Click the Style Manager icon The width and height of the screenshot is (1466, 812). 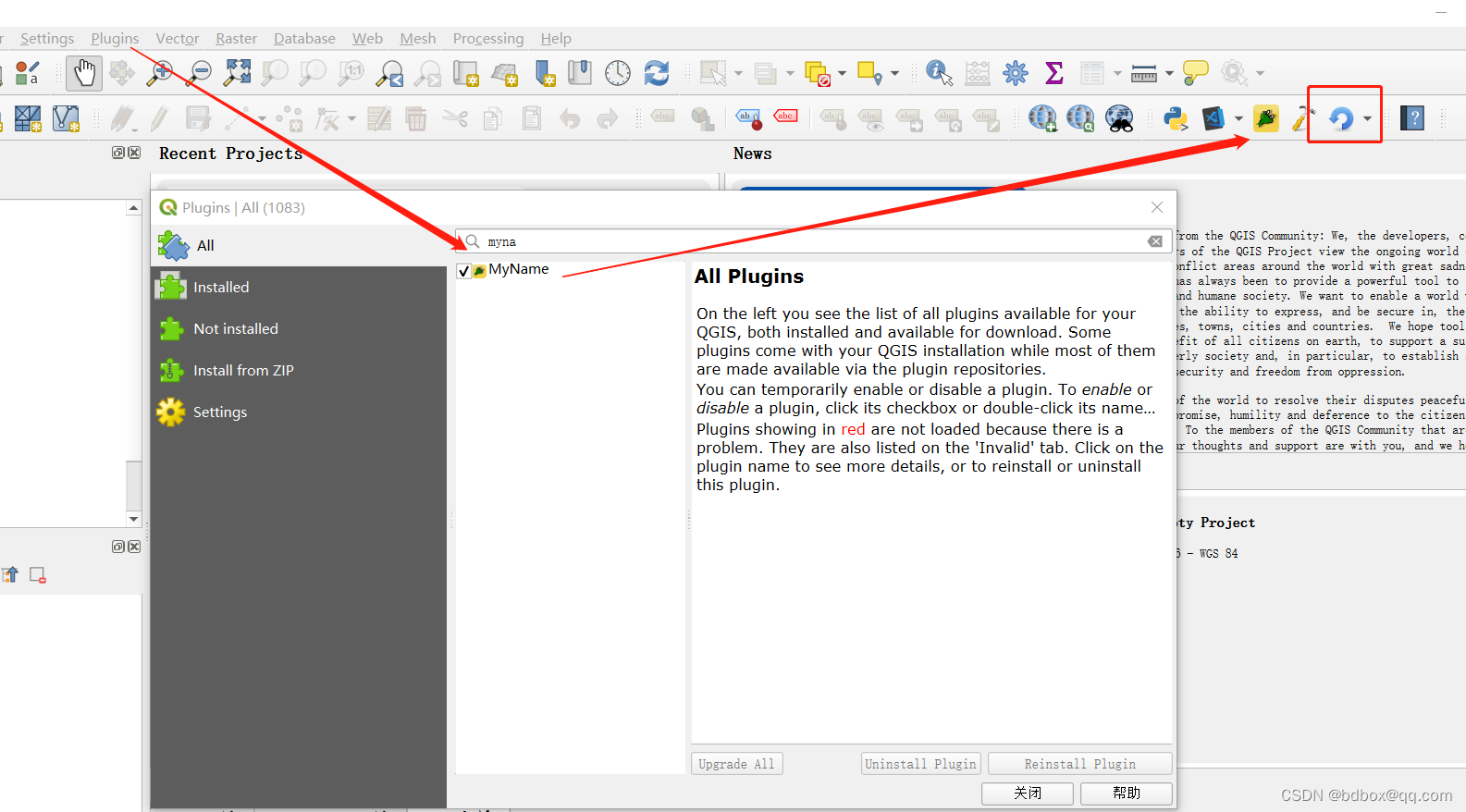tap(28, 73)
